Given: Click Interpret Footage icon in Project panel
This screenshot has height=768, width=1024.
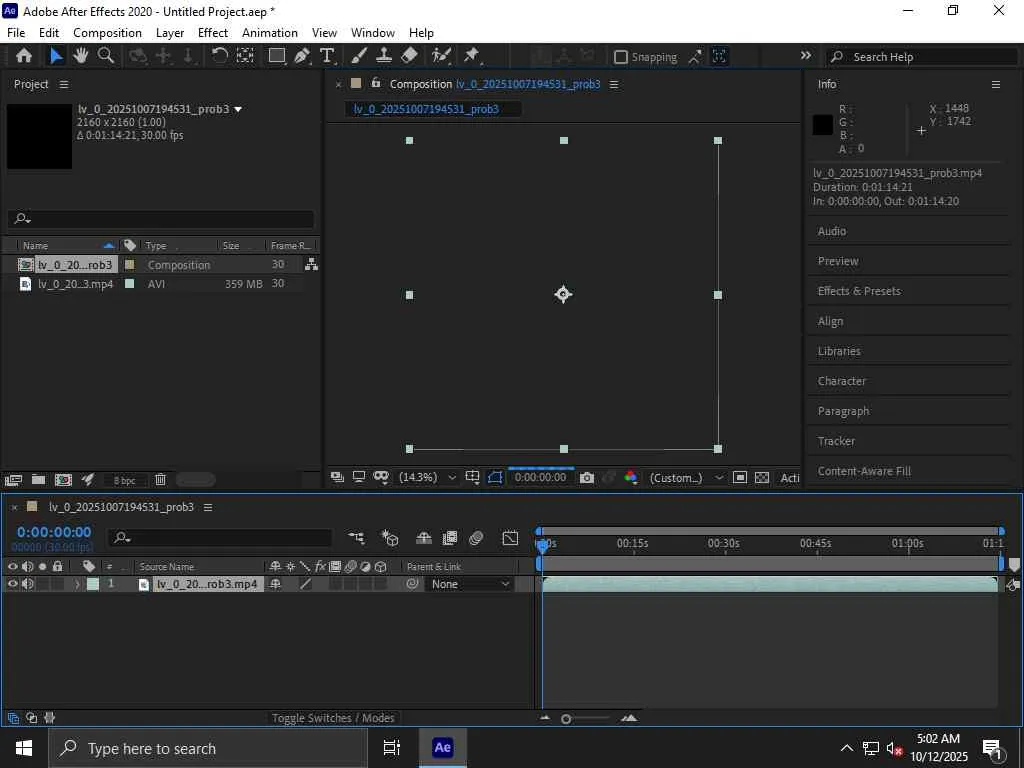Looking at the screenshot, I should [13, 480].
